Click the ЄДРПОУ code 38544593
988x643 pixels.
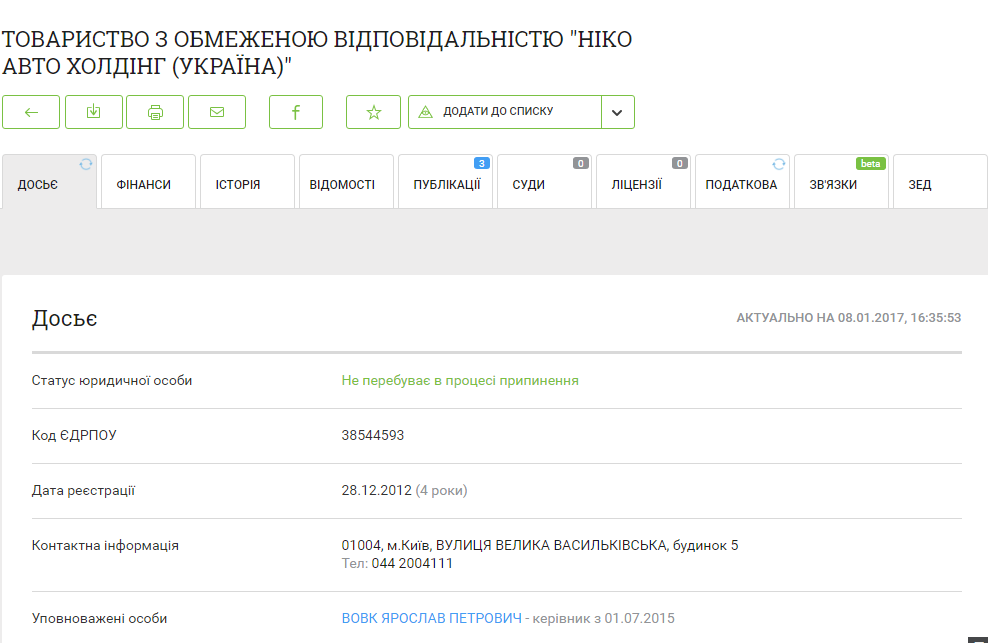tap(373, 435)
